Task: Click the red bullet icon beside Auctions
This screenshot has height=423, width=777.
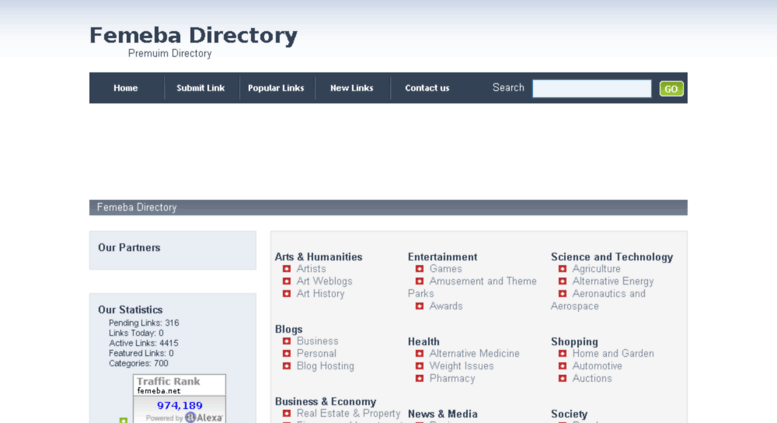Action: (x=562, y=378)
